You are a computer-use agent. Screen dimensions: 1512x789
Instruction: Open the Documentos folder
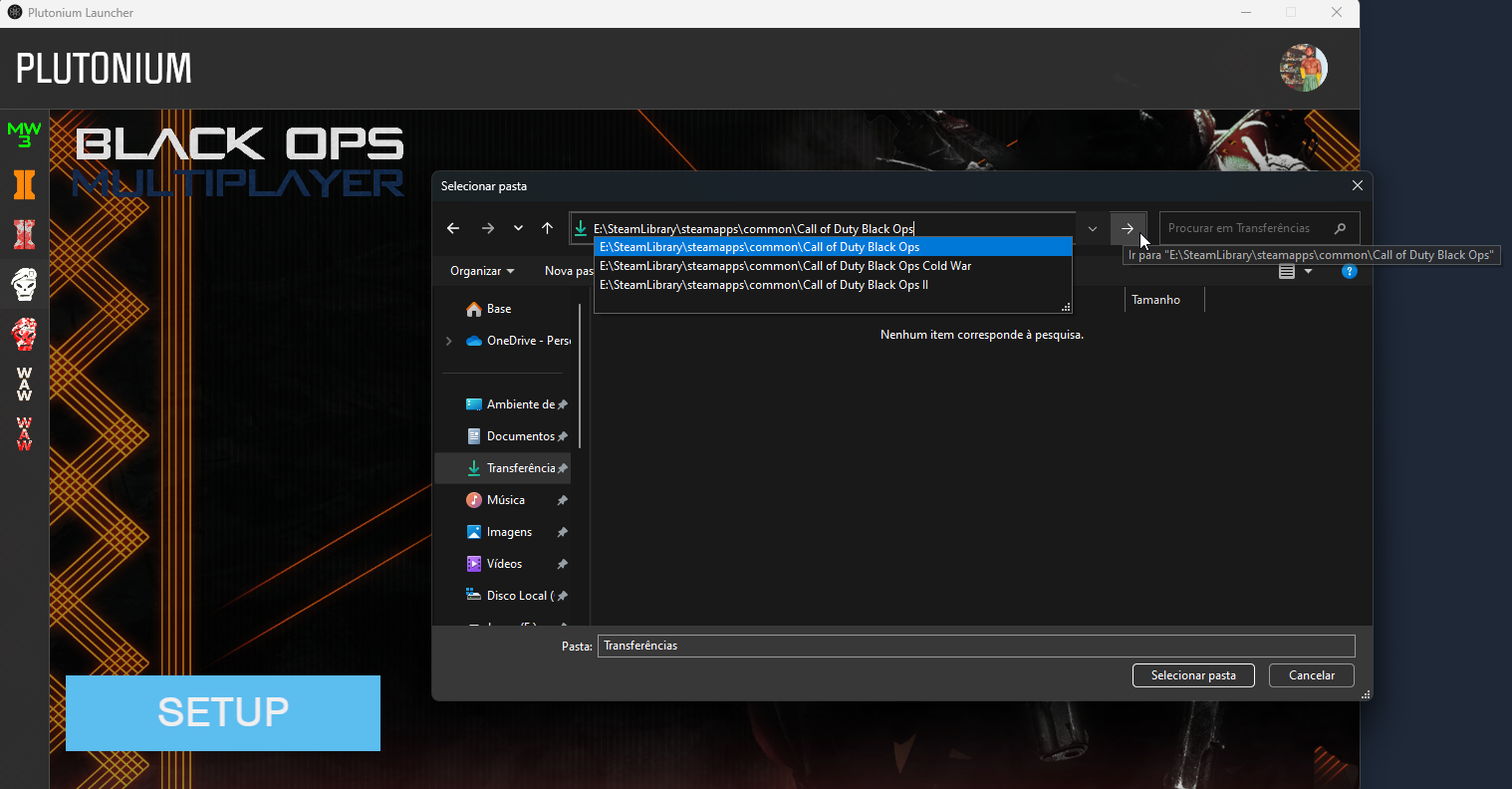[x=510, y=436]
